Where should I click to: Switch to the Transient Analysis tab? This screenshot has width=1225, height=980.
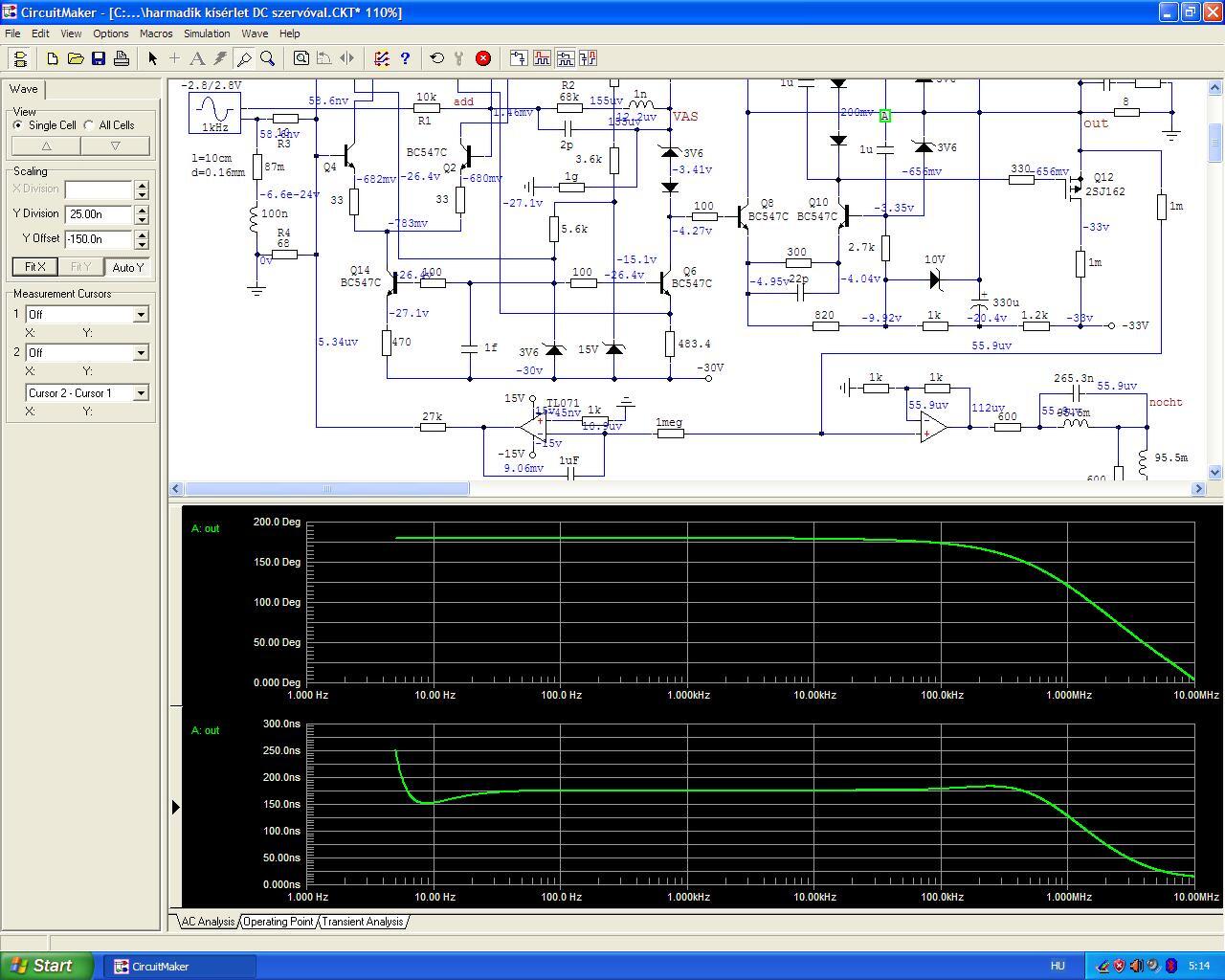[x=362, y=922]
